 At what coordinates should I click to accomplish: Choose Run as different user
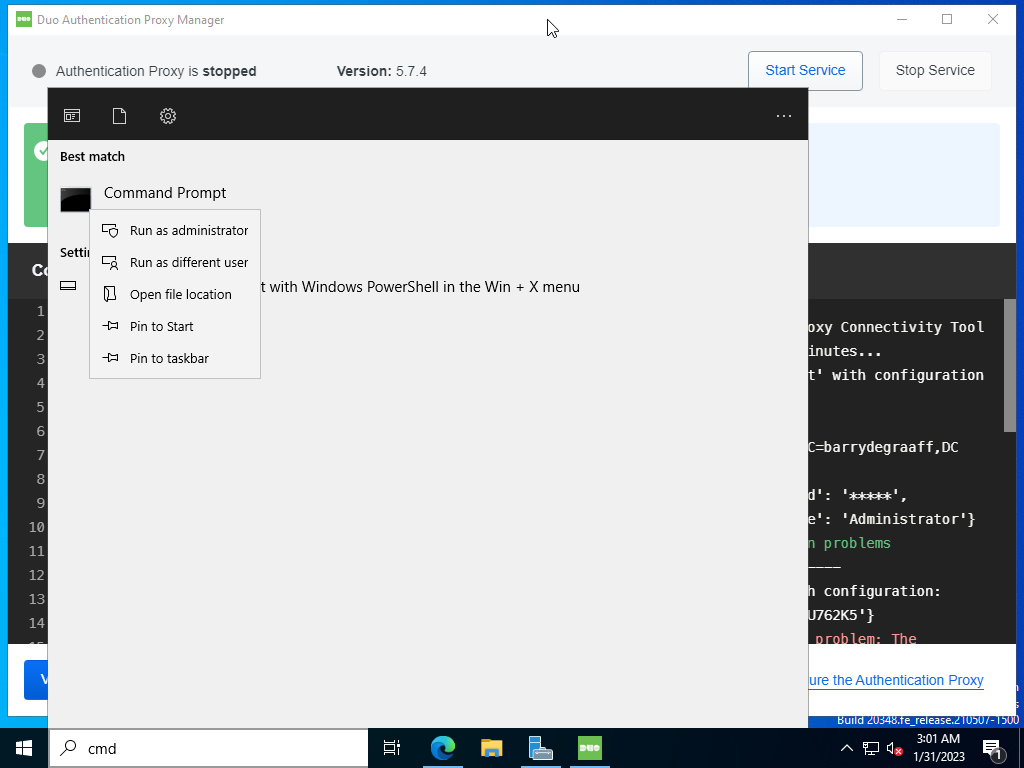coord(175,263)
